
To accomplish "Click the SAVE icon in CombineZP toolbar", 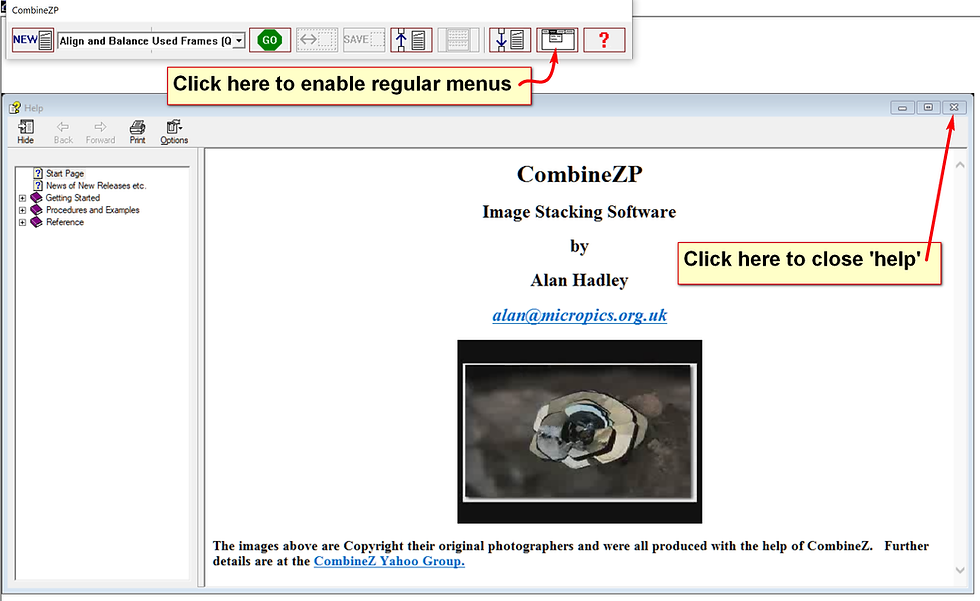I will coord(364,40).
